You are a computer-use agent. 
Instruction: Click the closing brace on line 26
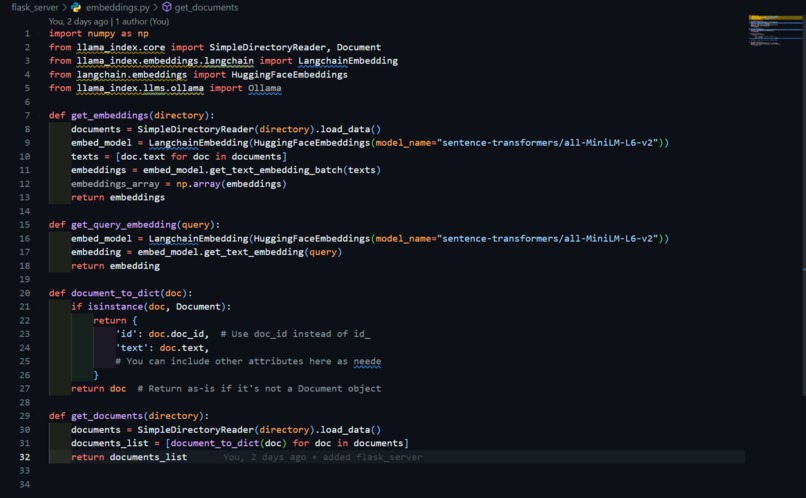click(x=96, y=375)
